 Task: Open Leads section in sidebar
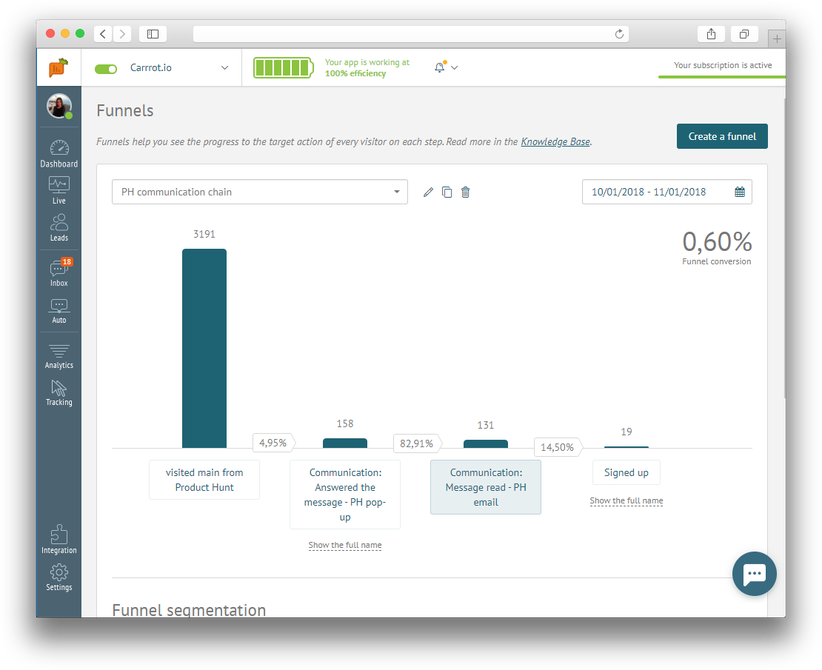(59, 227)
